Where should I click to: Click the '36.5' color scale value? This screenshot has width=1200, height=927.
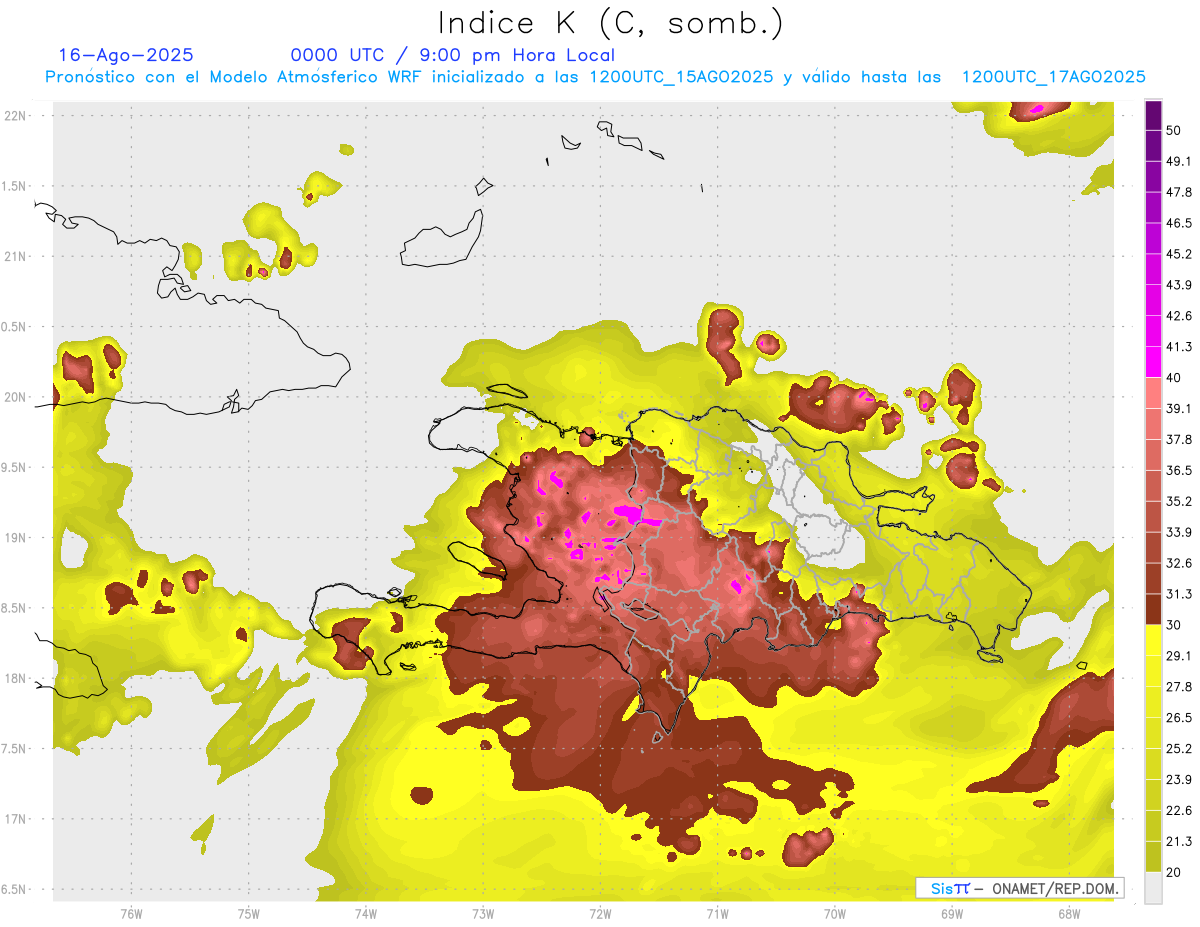point(1179,471)
